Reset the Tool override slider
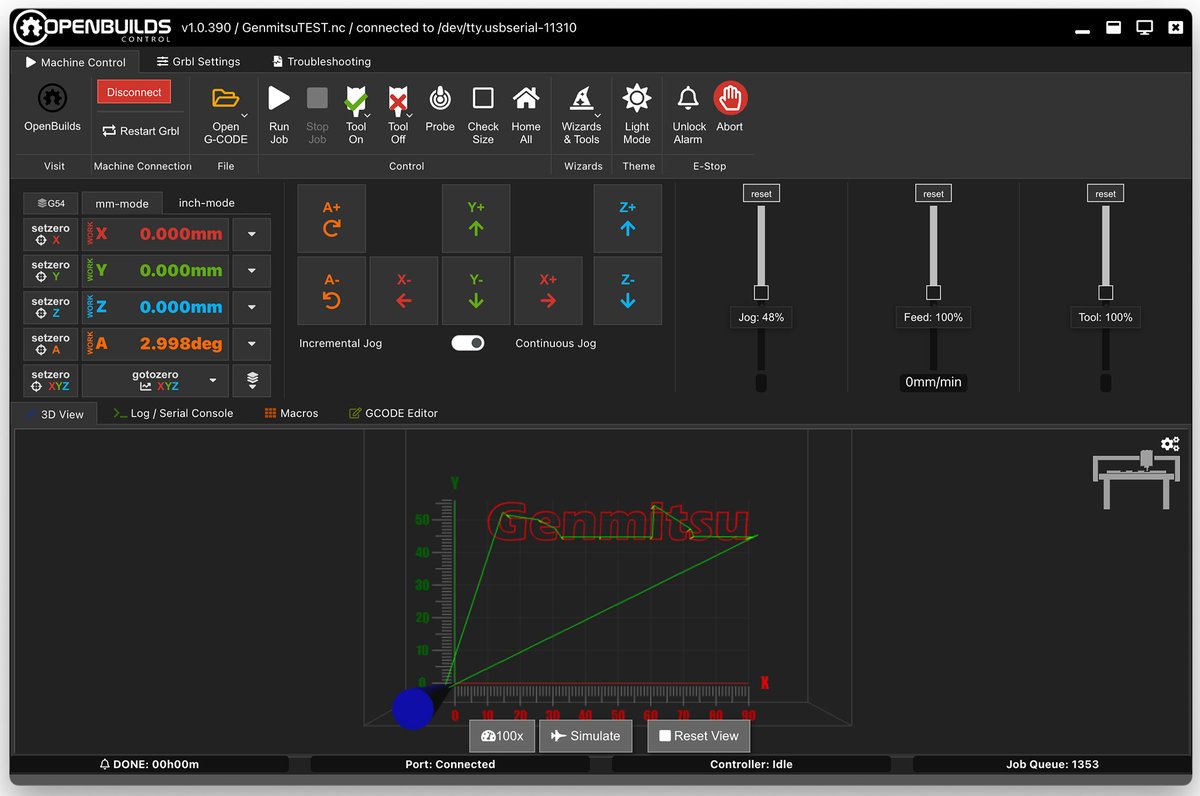This screenshot has width=1200, height=796. point(1105,194)
